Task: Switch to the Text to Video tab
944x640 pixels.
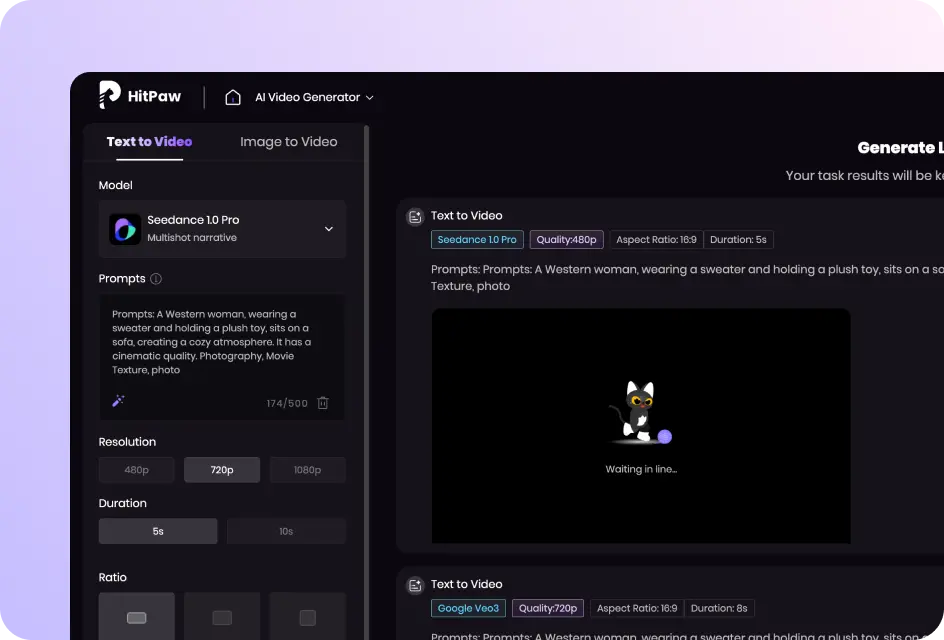Action: (x=149, y=142)
